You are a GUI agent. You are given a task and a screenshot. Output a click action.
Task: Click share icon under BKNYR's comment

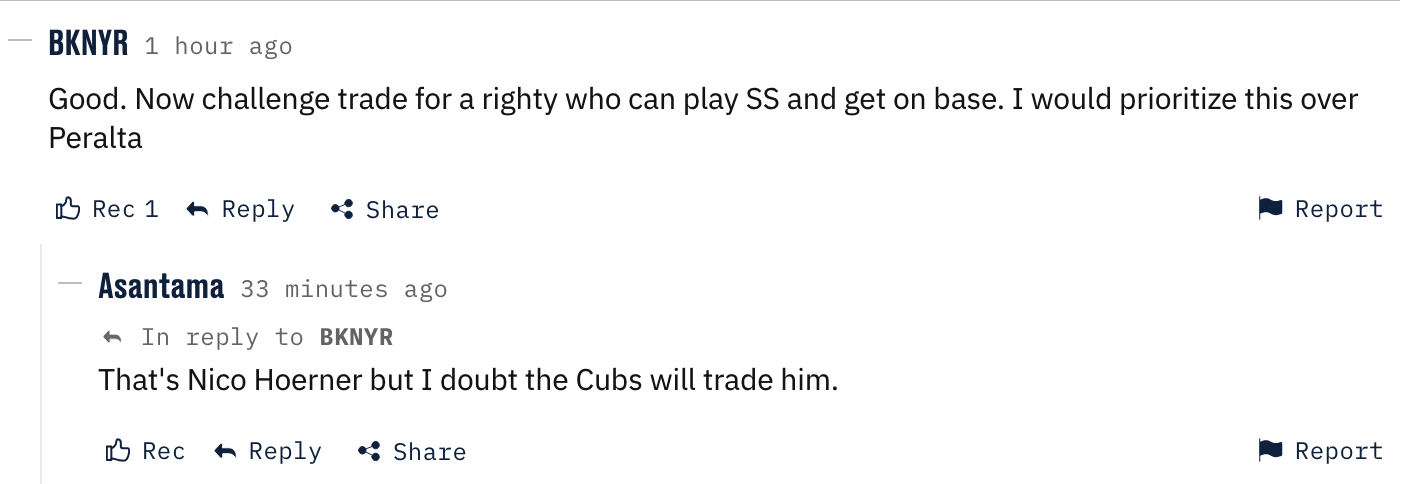[342, 209]
